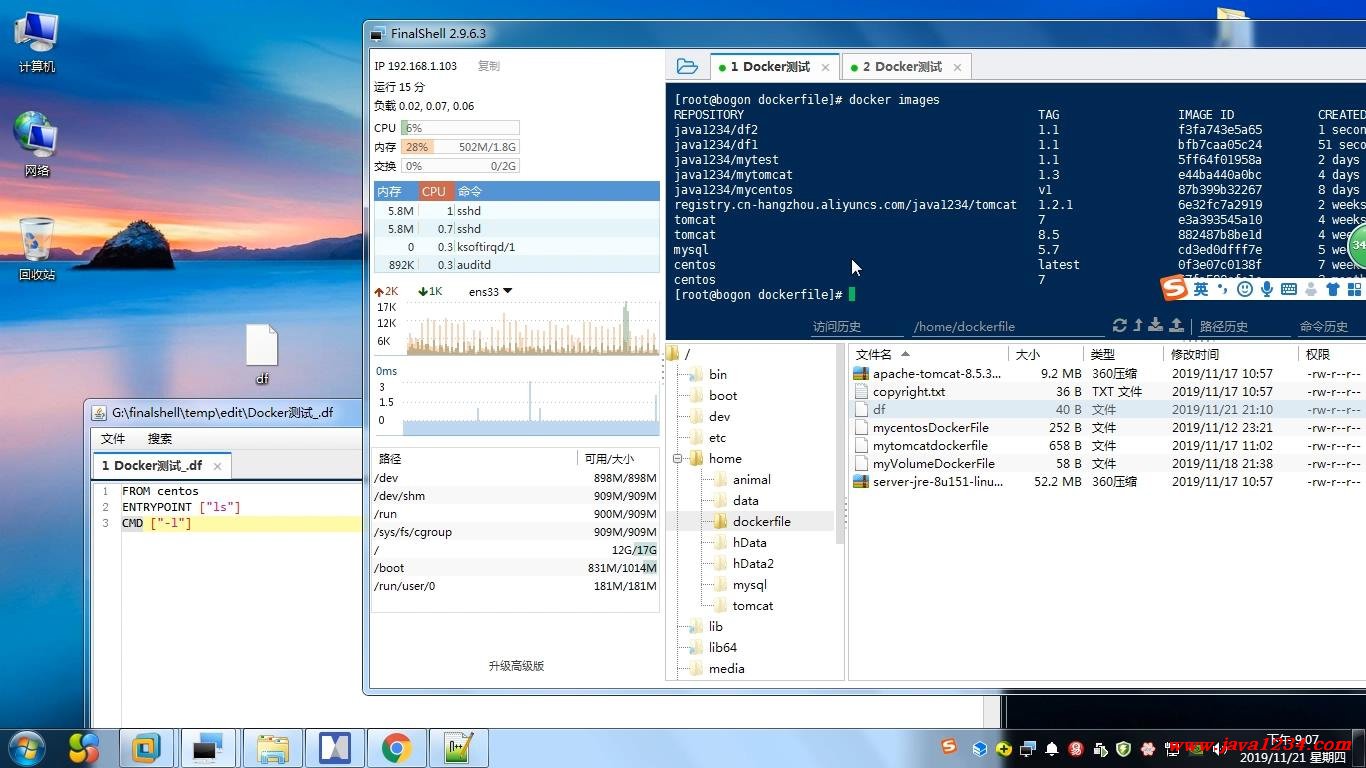
Task: Select the dockerfile folder in the tree
Action: (x=761, y=521)
